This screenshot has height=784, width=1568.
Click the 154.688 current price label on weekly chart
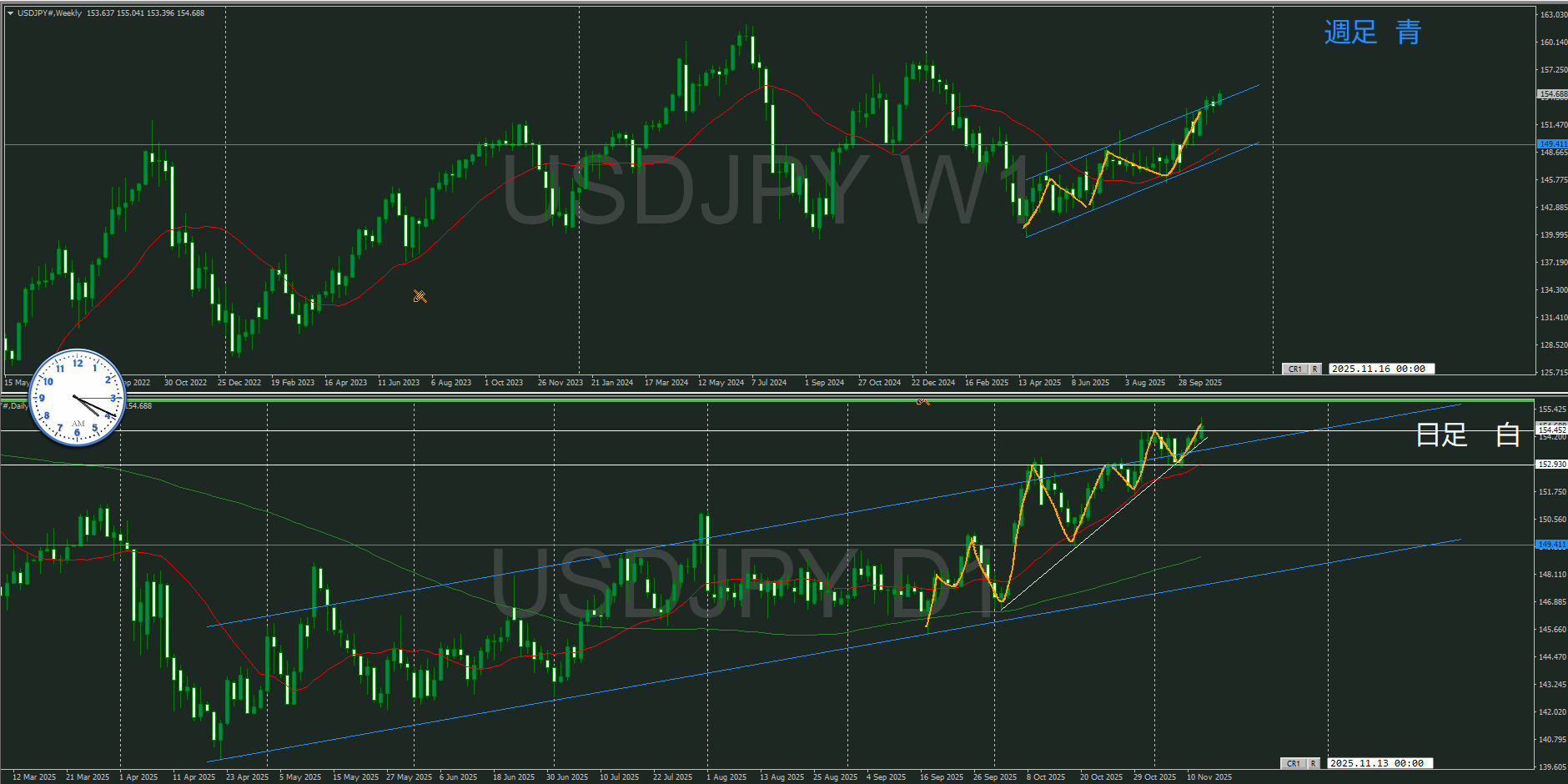[x=1552, y=94]
